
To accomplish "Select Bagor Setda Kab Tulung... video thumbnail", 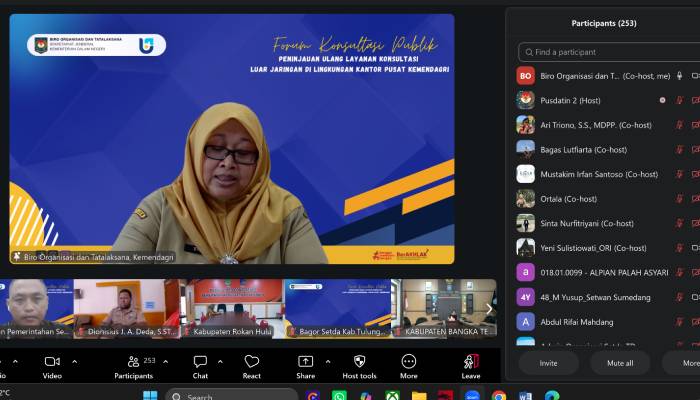I will click(338, 308).
